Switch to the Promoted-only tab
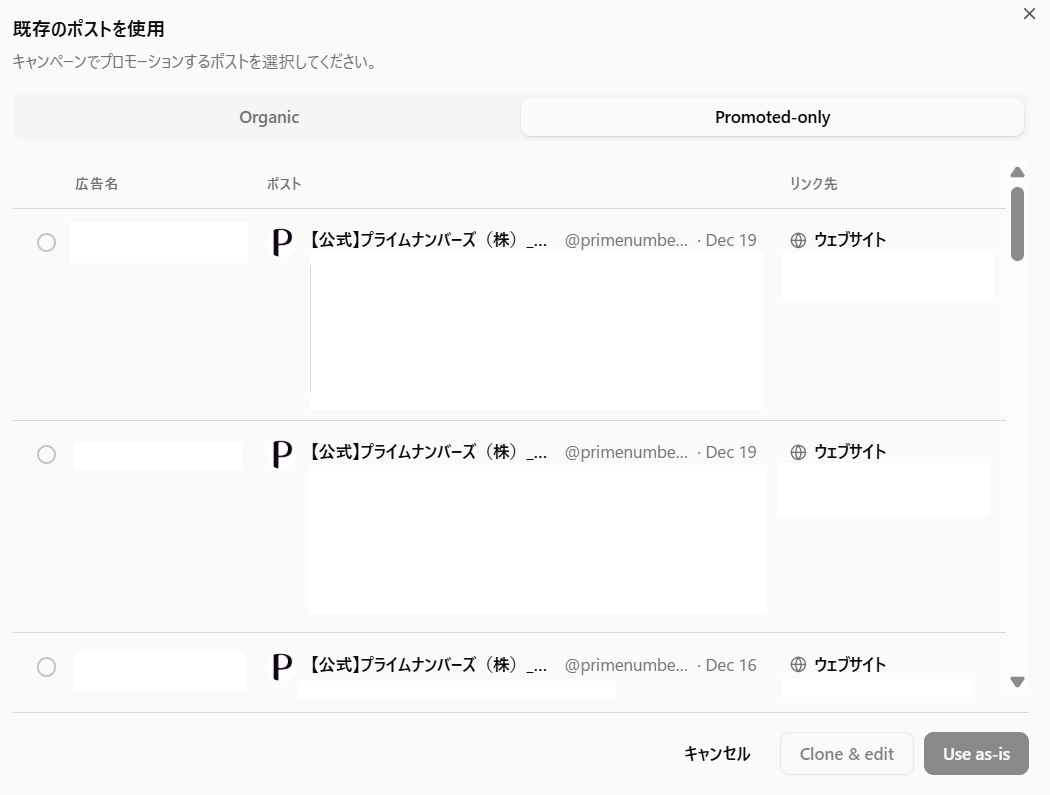Screen dimensions: 1050x795 (x=772, y=117)
